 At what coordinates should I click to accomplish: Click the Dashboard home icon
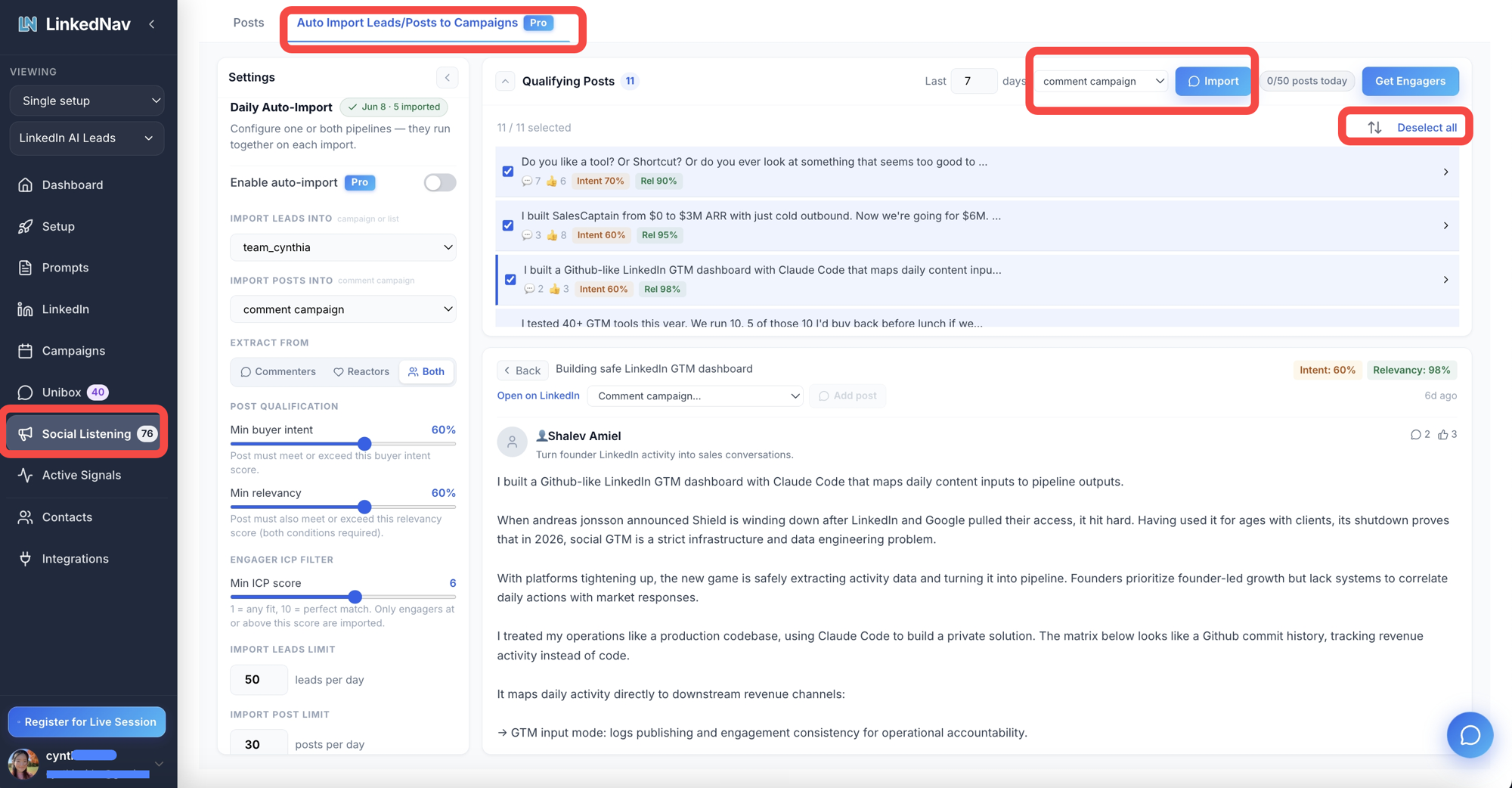coord(26,185)
